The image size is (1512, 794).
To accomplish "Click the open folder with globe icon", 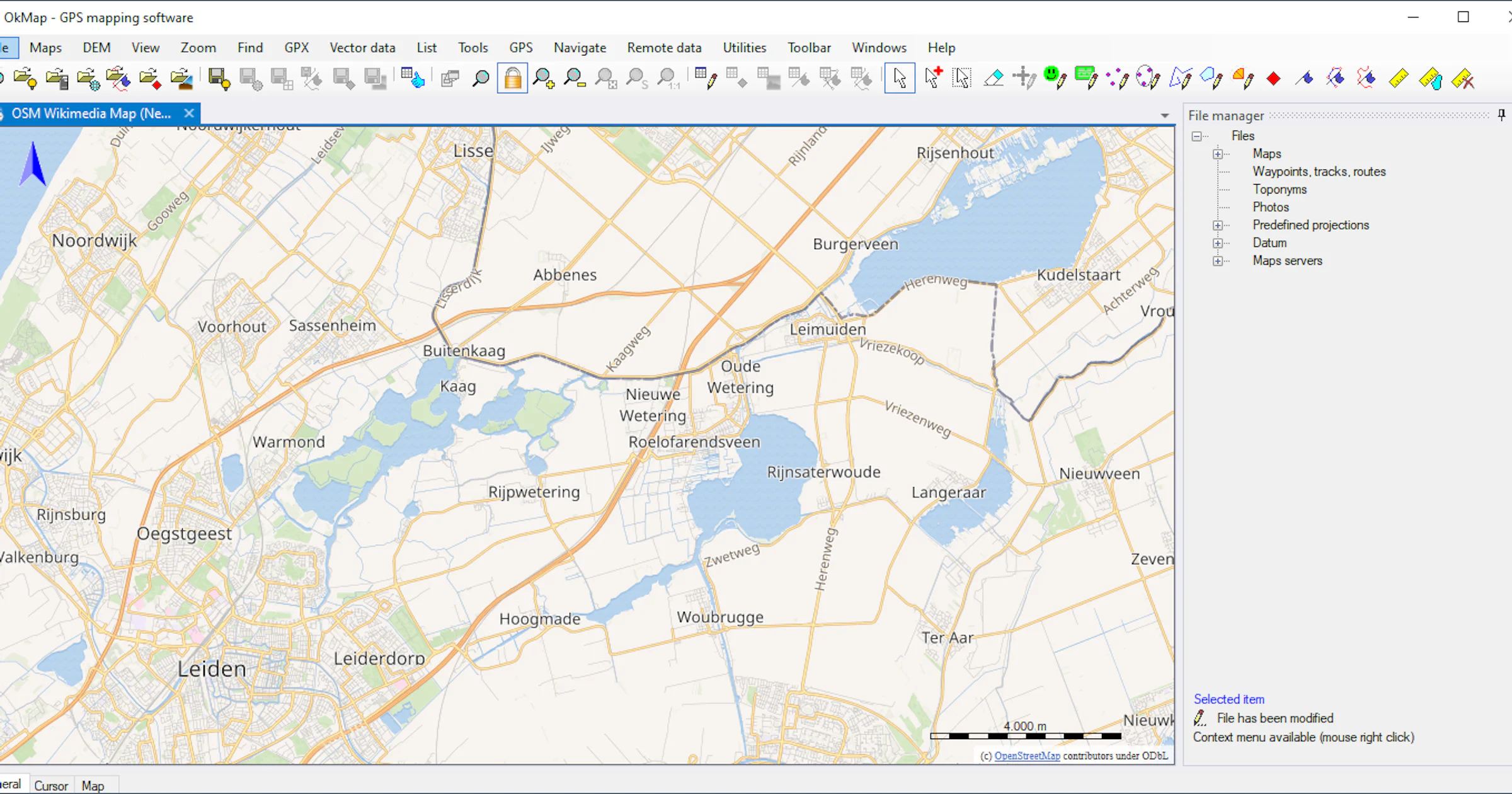I will click(88, 79).
